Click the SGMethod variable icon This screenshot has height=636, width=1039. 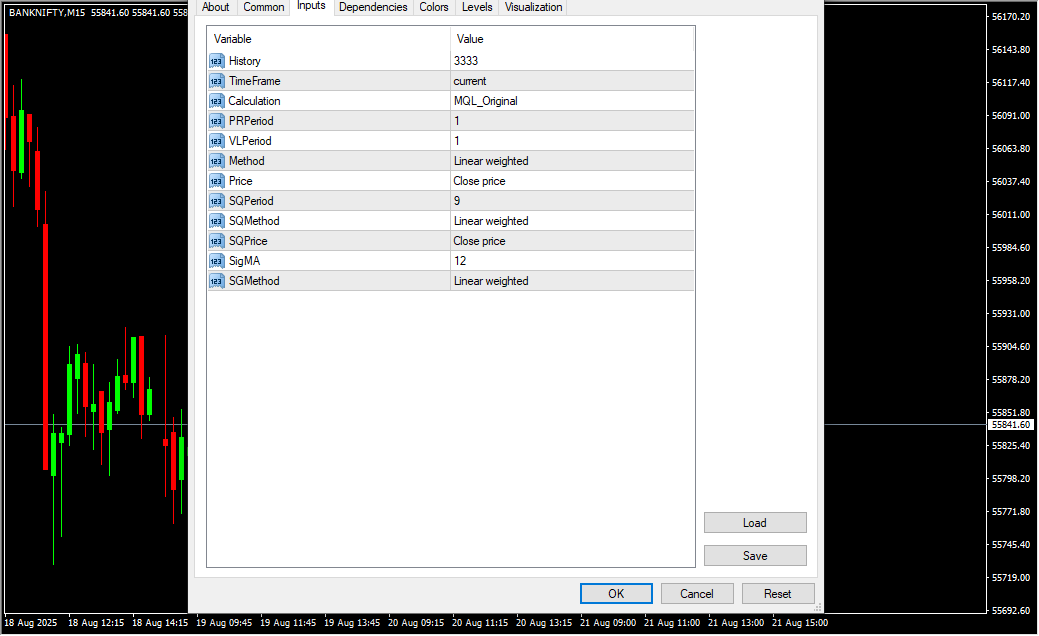point(216,281)
